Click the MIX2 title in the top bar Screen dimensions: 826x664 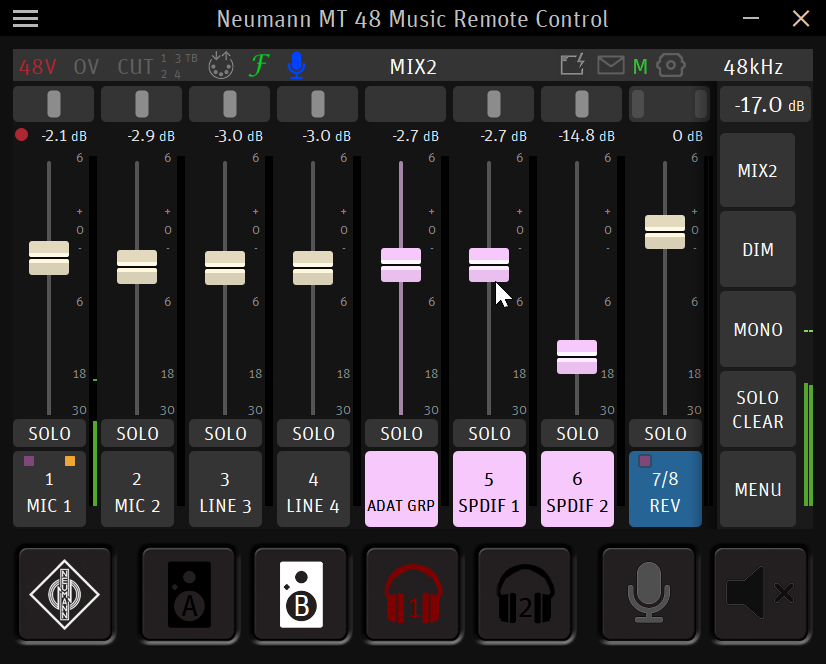pos(413,67)
